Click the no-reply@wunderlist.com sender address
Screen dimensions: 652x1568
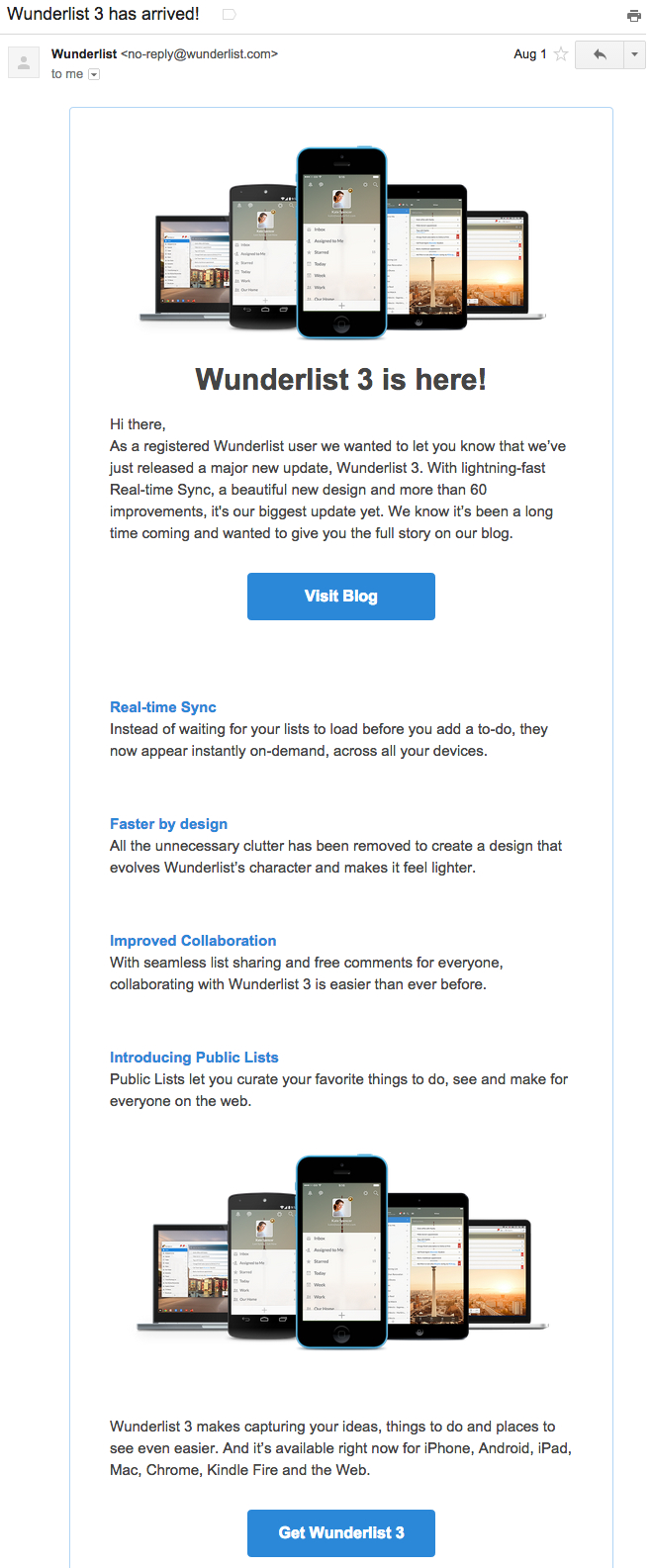(x=199, y=54)
